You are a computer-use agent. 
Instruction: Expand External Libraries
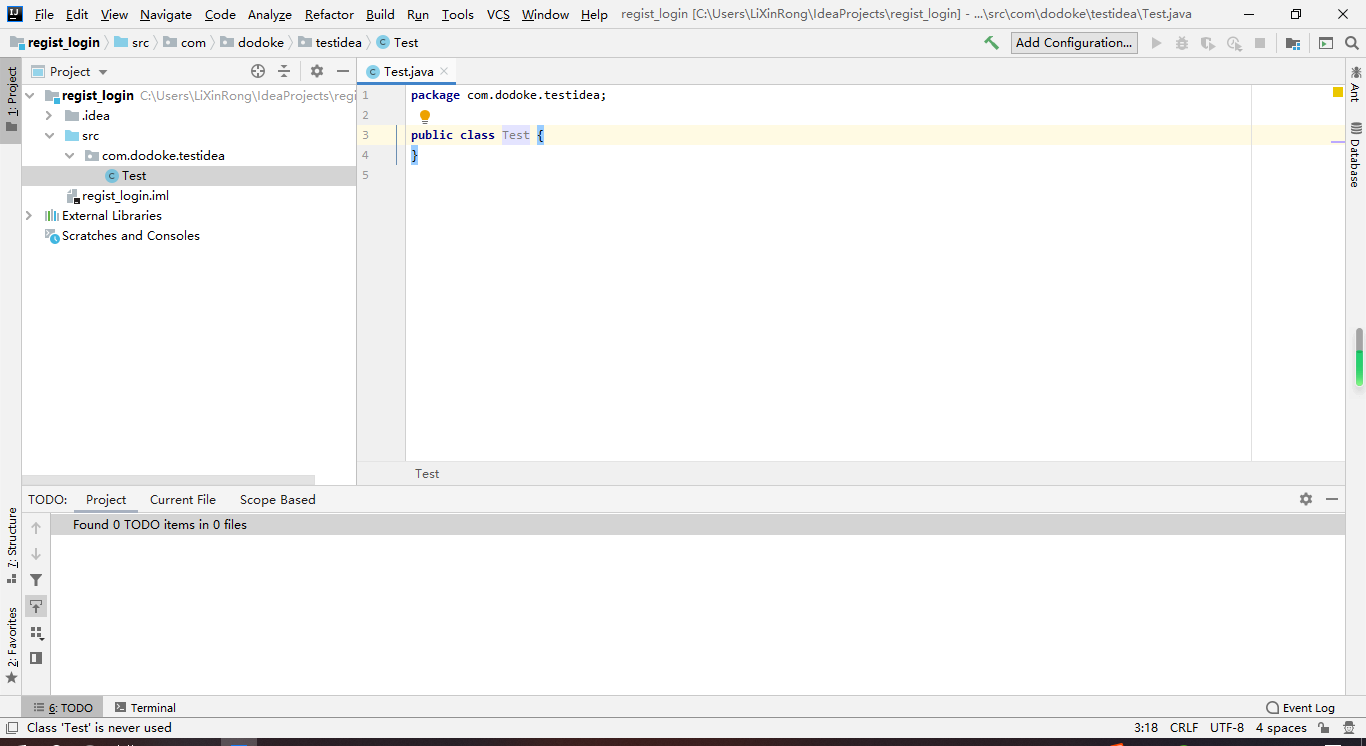28,215
